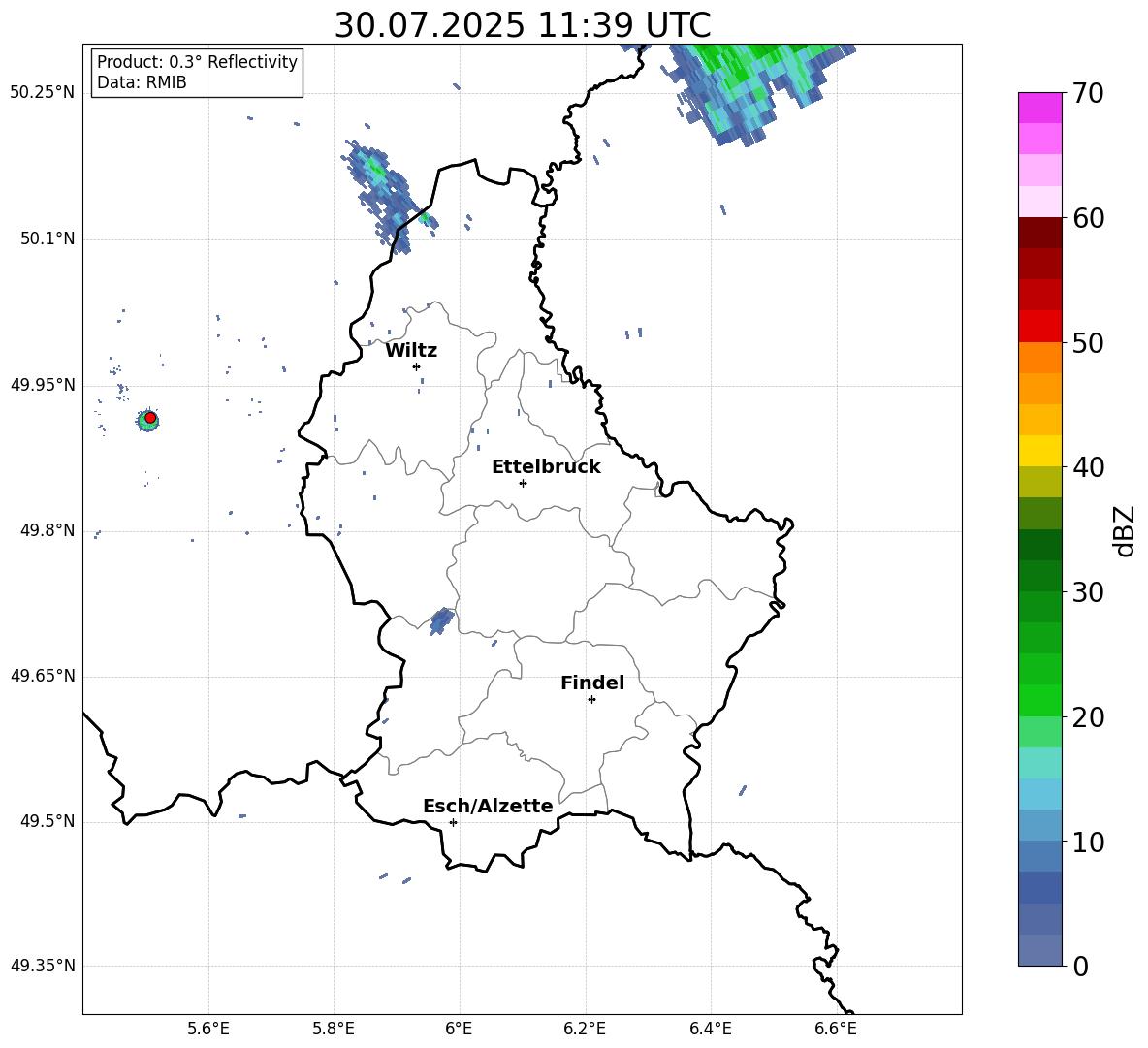Click the 5.8°E longitude label
This screenshot has width=1148, height=1048.
click(334, 1029)
